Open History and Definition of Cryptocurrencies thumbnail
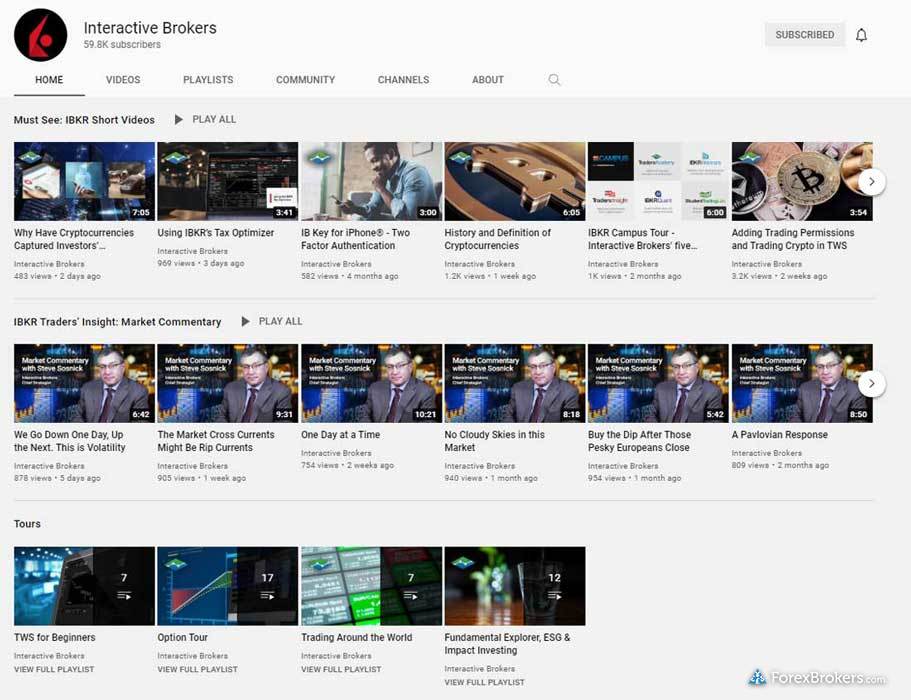911x700 pixels. [515, 181]
